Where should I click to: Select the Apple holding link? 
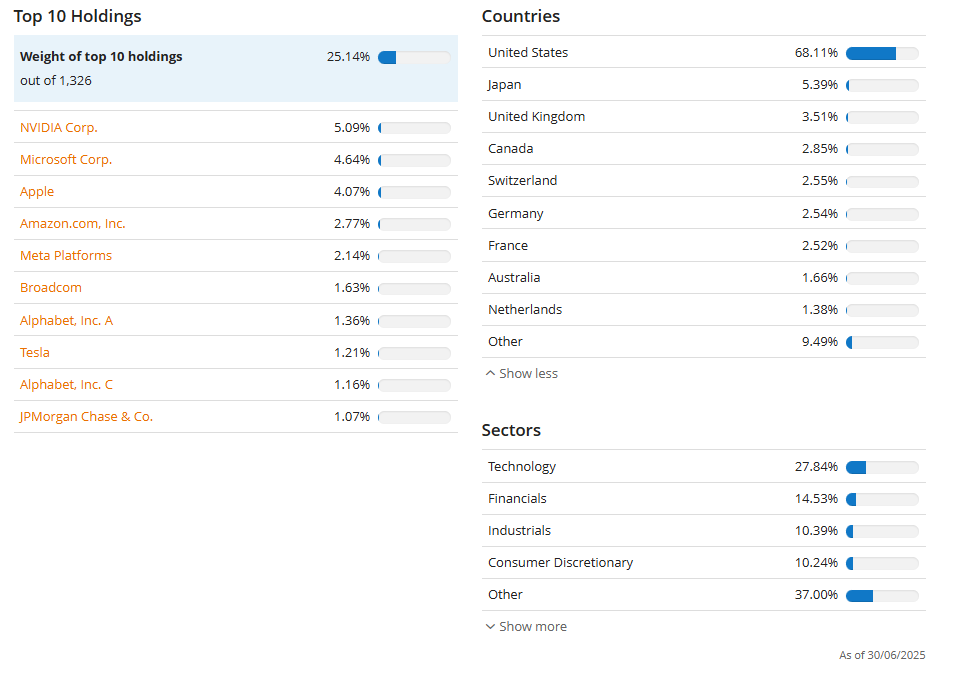tap(37, 192)
